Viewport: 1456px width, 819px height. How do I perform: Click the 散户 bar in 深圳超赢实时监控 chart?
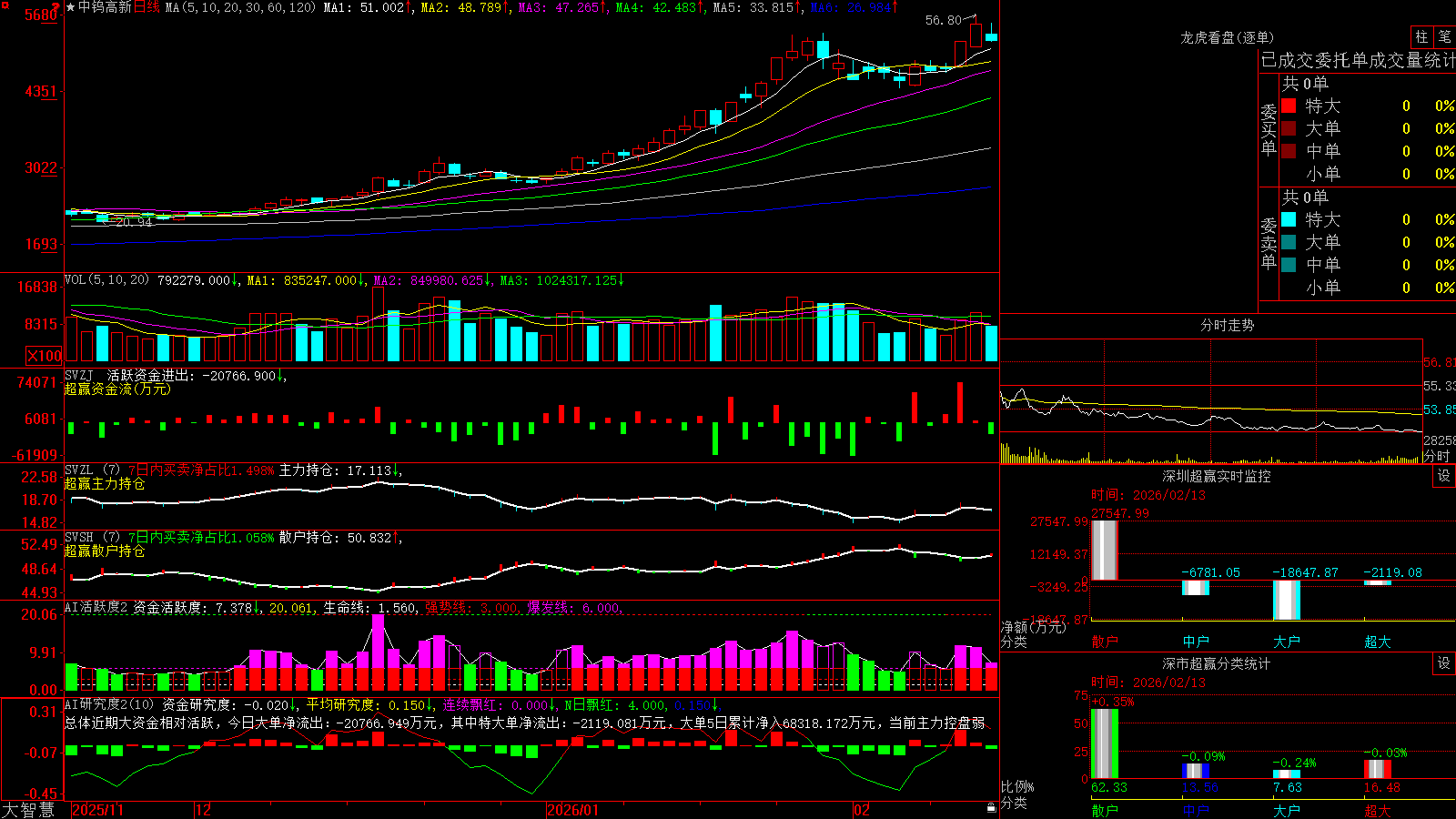point(1104,550)
